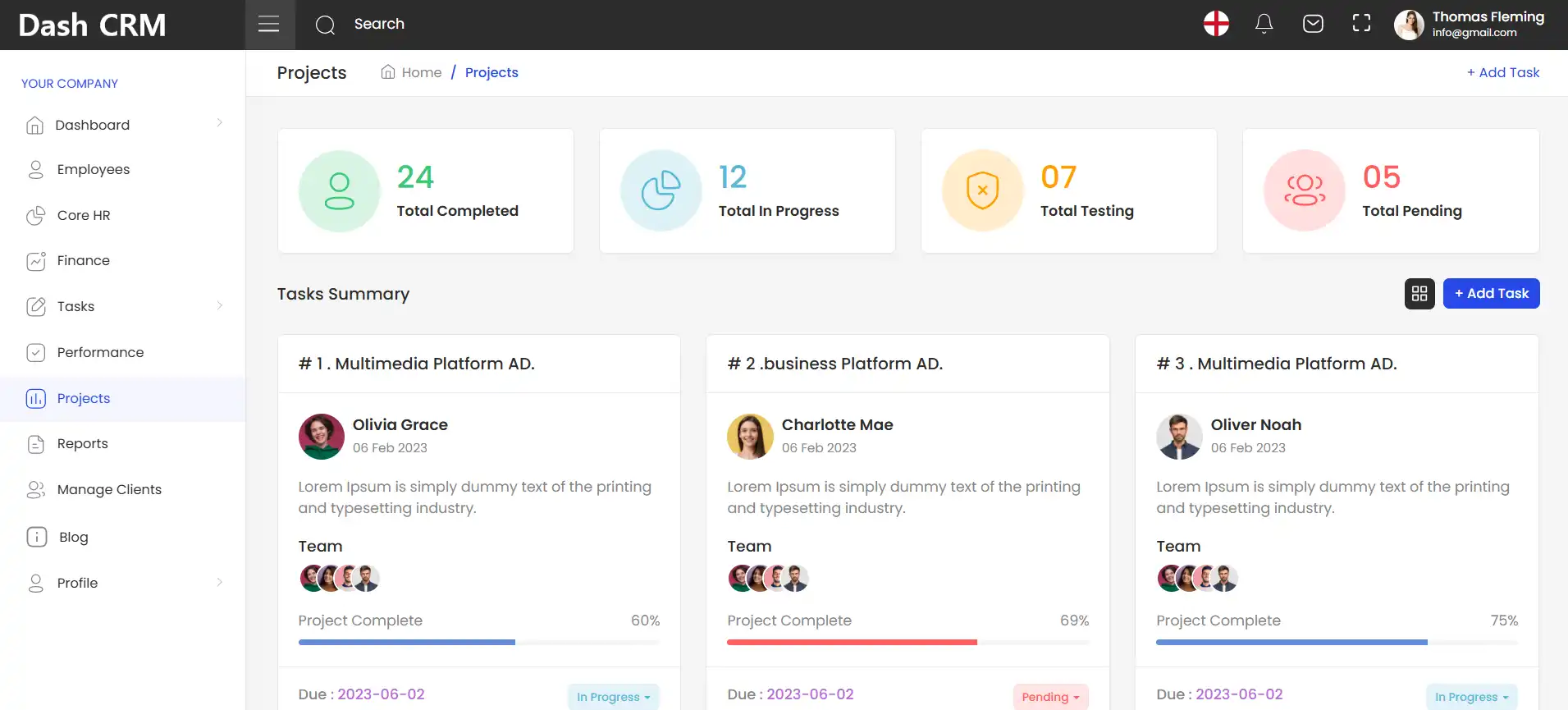Open Pending status dropdown for project 2
This screenshot has width=1568, height=710.
(1050, 697)
